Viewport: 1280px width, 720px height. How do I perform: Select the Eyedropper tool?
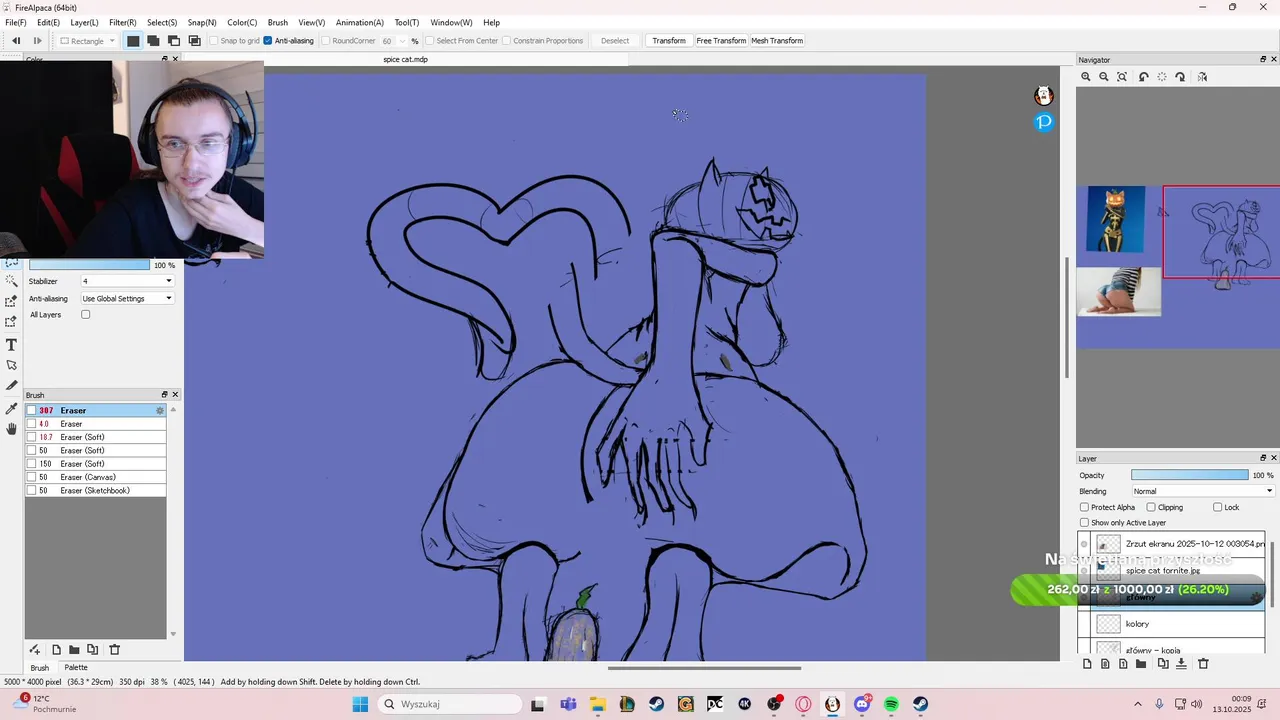point(11,408)
